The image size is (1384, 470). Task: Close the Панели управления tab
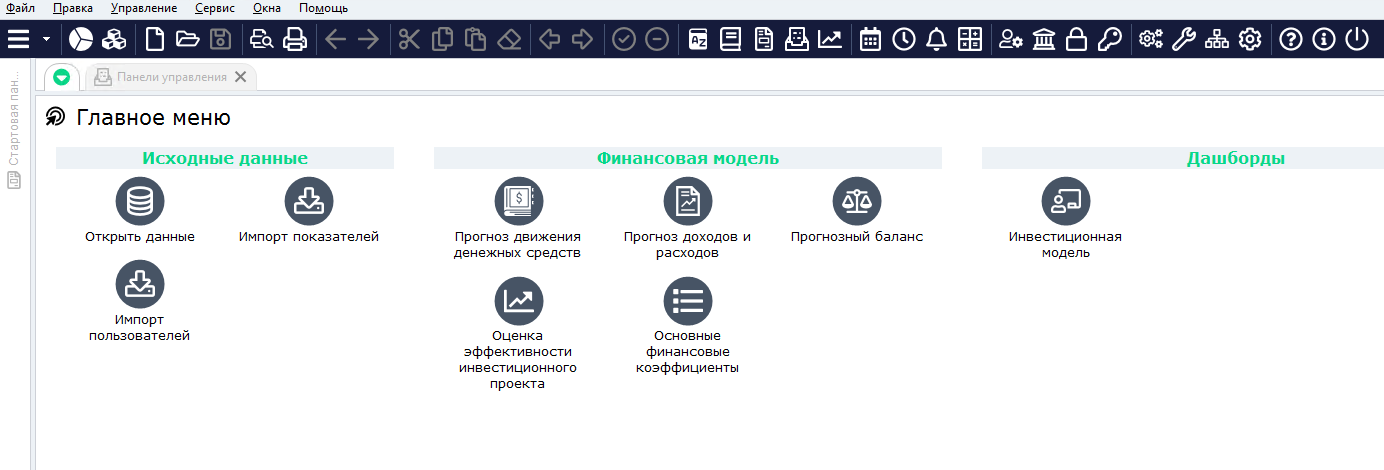pyautogui.click(x=240, y=77)
